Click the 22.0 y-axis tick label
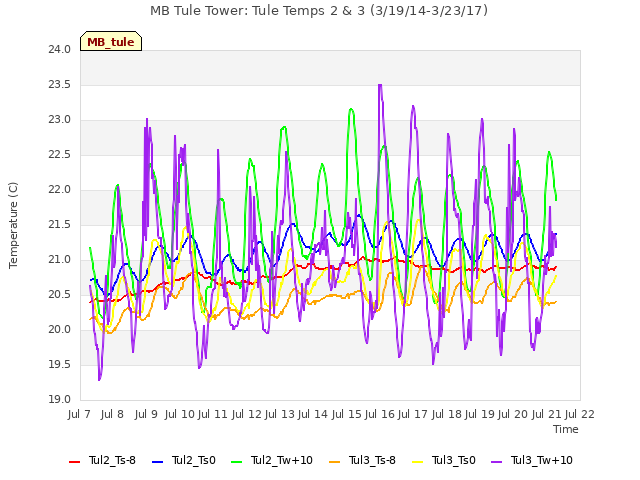This screenshot has width=640, height=480. (x=60, y=190)
